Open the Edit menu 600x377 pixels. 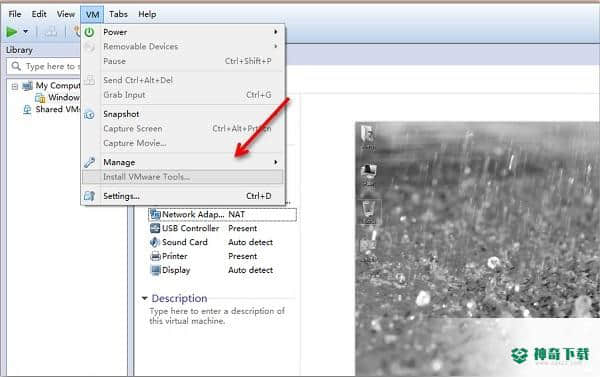39,14
